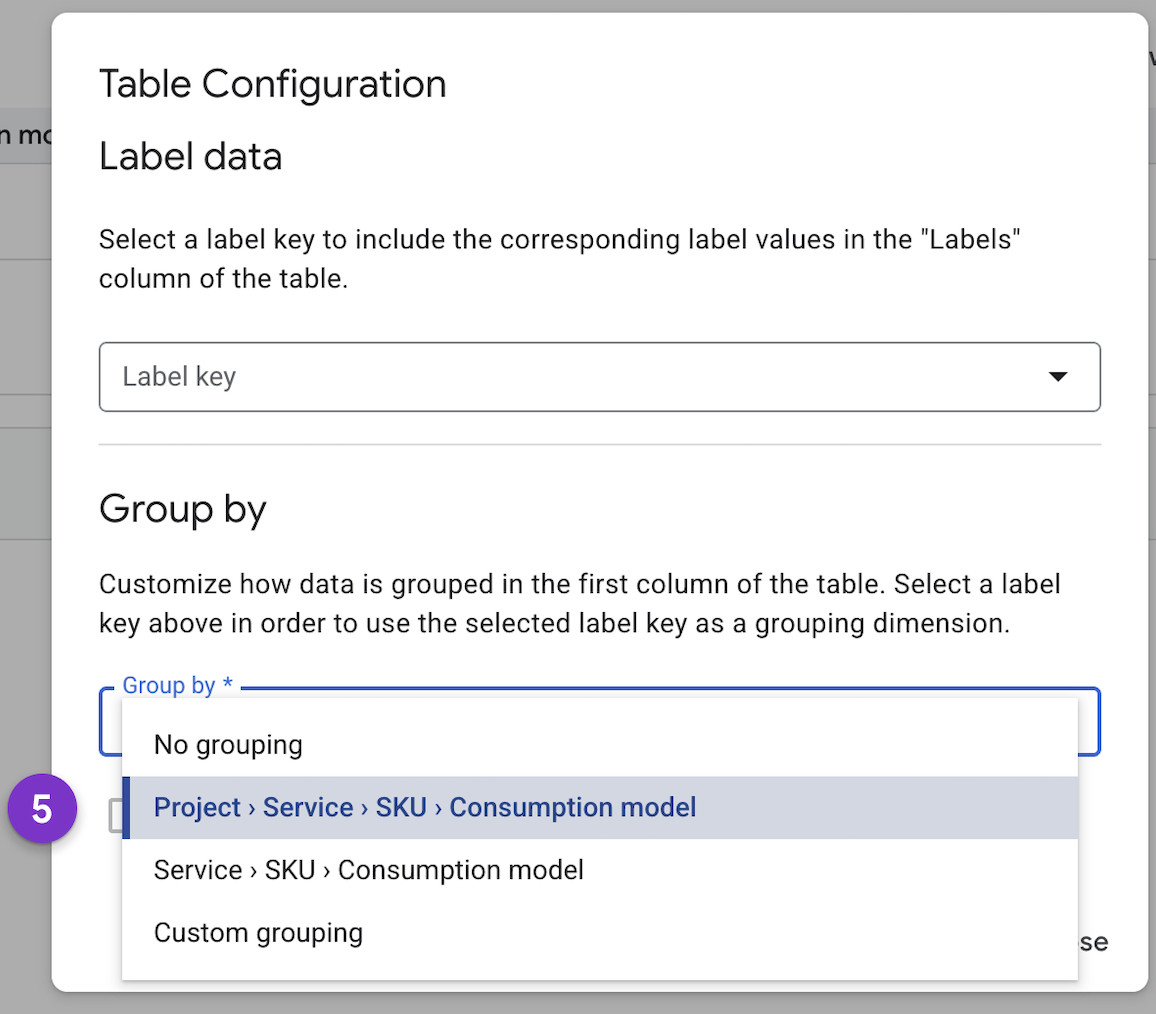Image resolution: width=1156 pixels, height=1014 pixels.
Task: Click the purple step 5 marker
Action: [x=41, y=808]
